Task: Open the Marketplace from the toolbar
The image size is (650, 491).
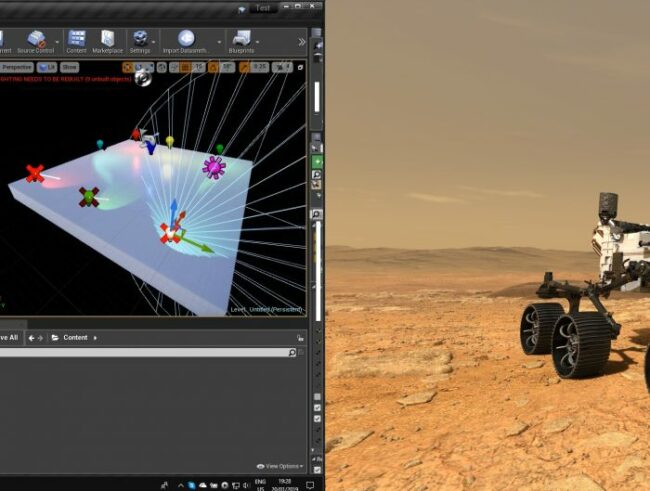Action: coord(108,40)
